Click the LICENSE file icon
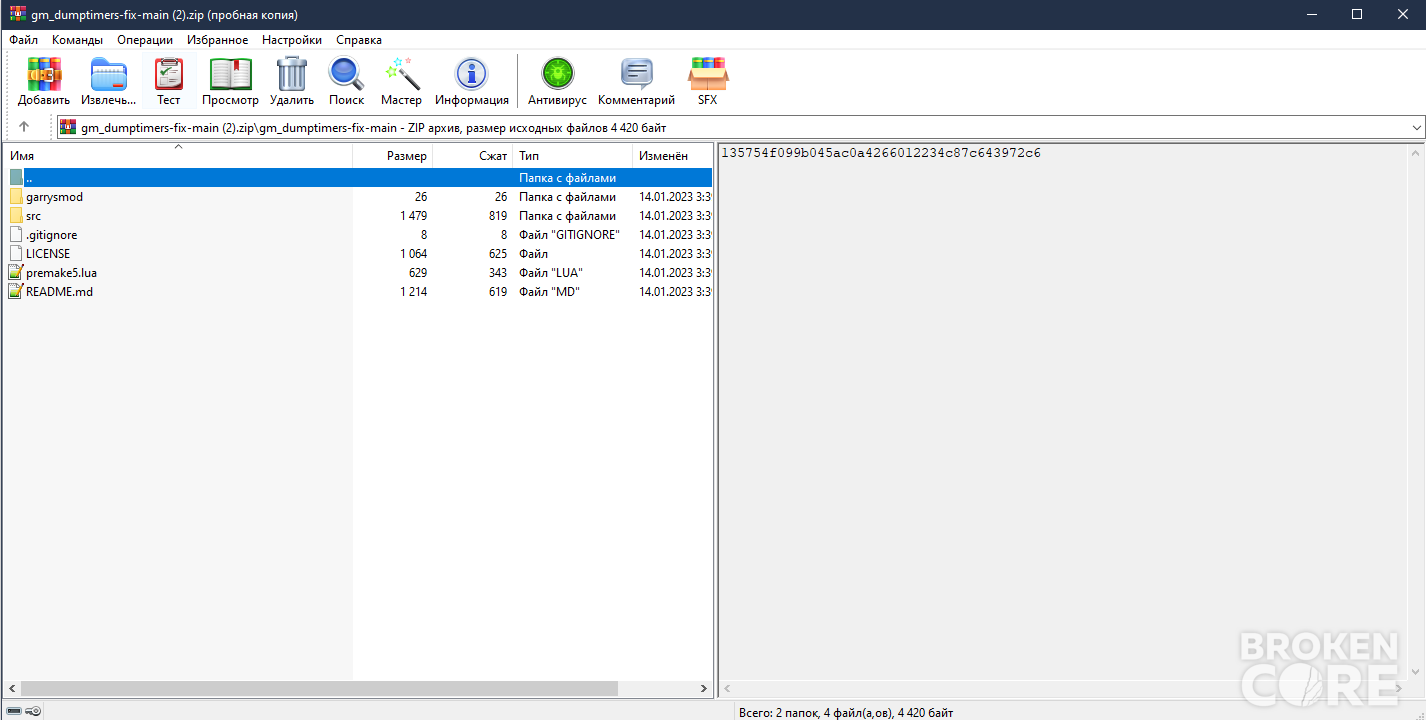The width and height of the screenshot is (1426, 720). pos(16,254)
